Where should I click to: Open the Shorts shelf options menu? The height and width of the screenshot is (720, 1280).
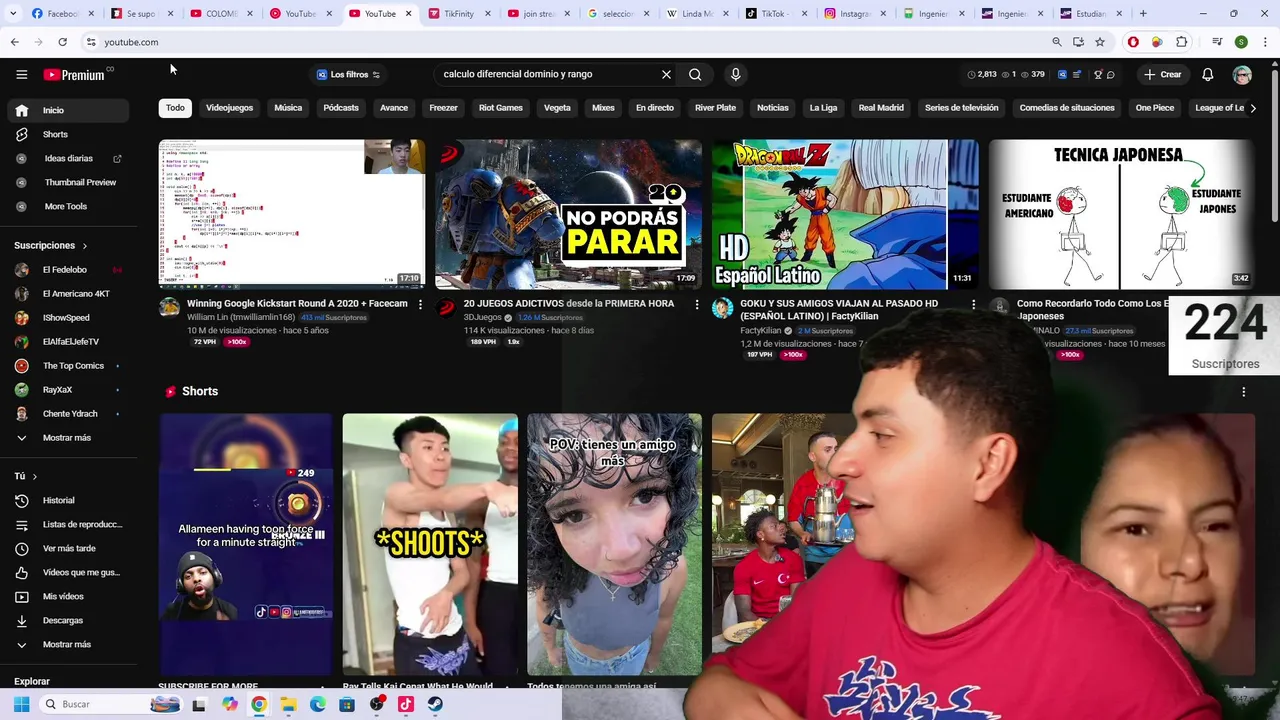[1243, 391]
